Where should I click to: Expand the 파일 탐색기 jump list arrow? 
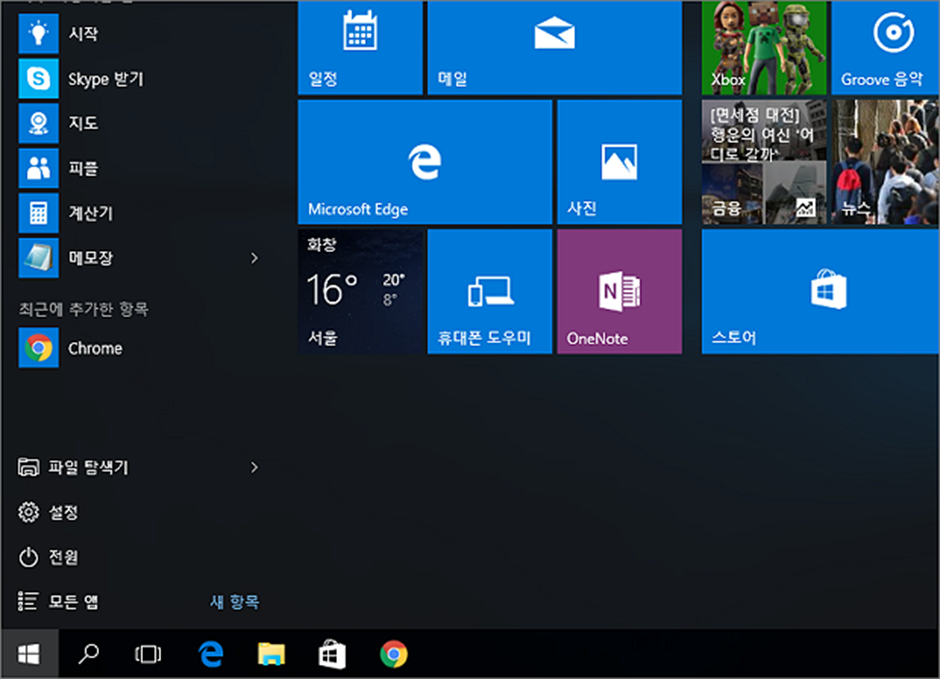point(254,467)
